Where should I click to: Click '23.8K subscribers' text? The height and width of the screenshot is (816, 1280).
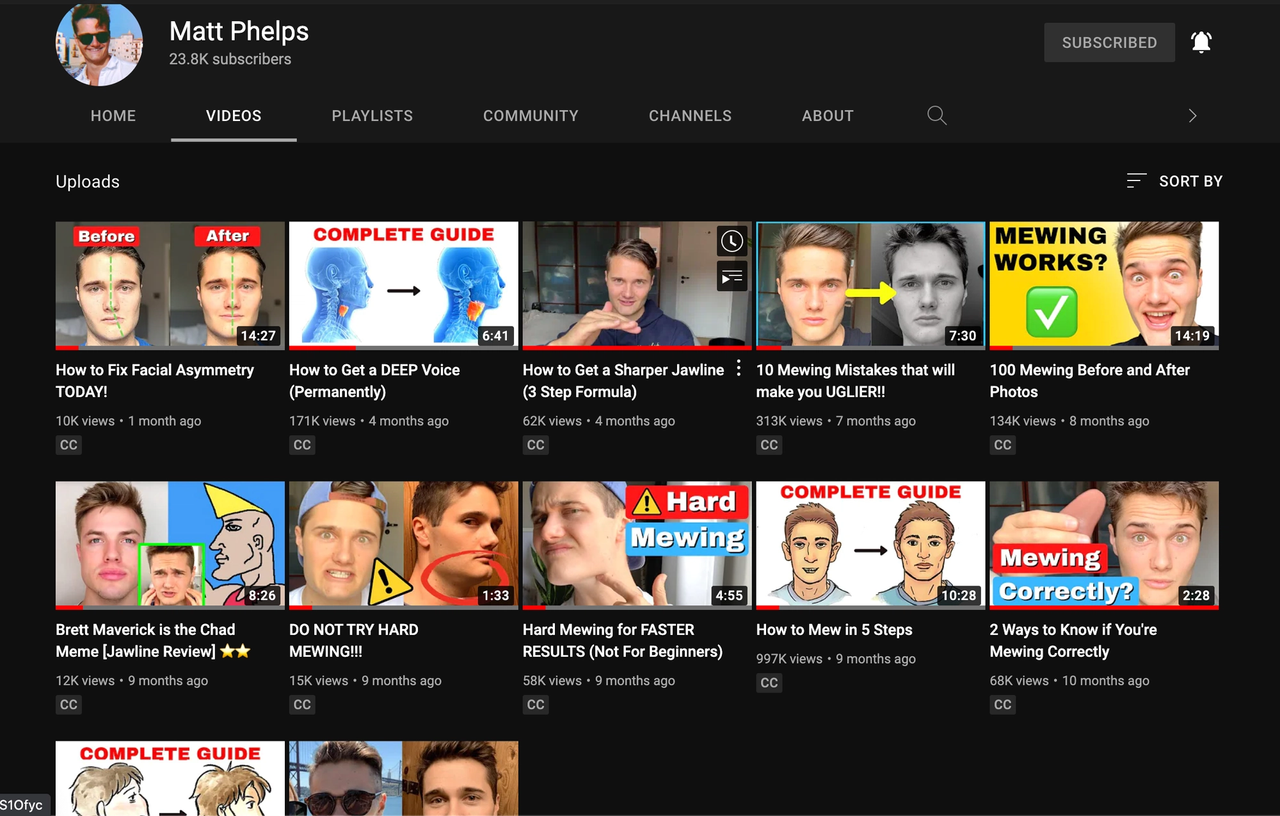click(230, 59)
